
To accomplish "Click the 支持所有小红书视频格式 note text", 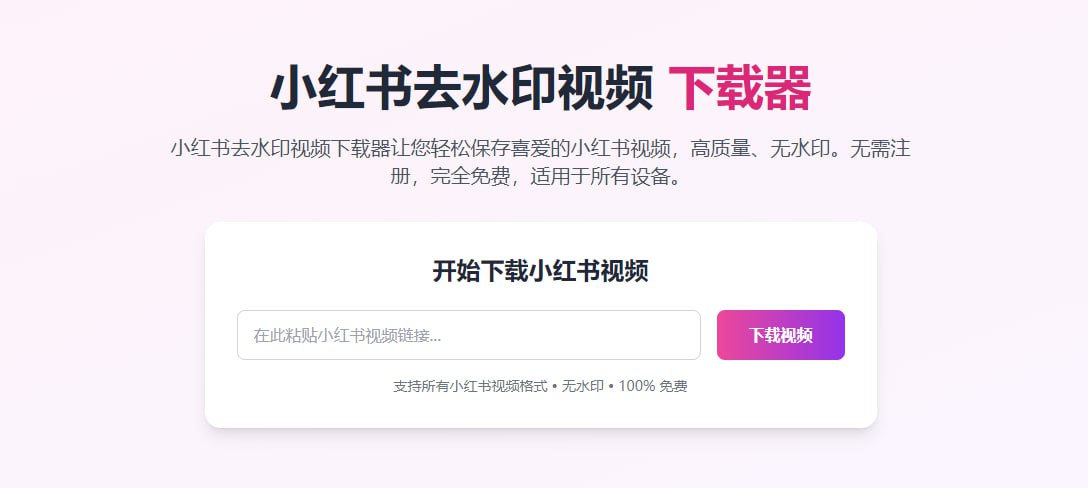I will [470, 387].
